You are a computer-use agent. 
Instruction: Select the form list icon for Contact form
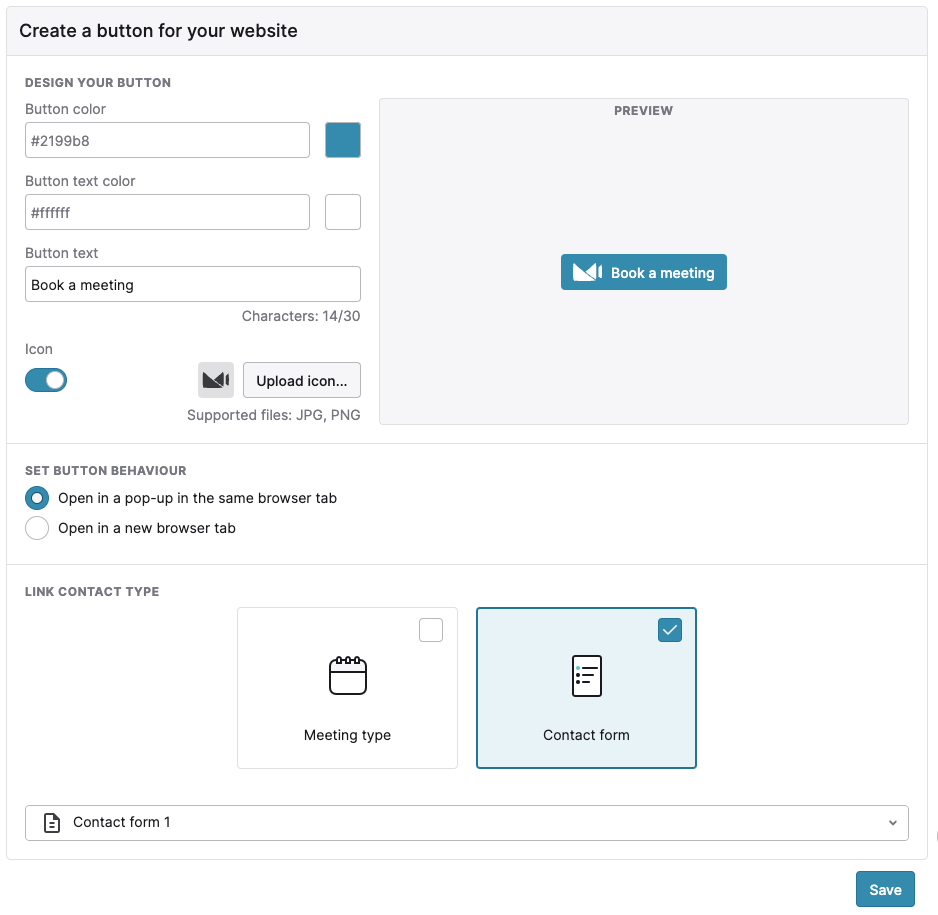587,676
